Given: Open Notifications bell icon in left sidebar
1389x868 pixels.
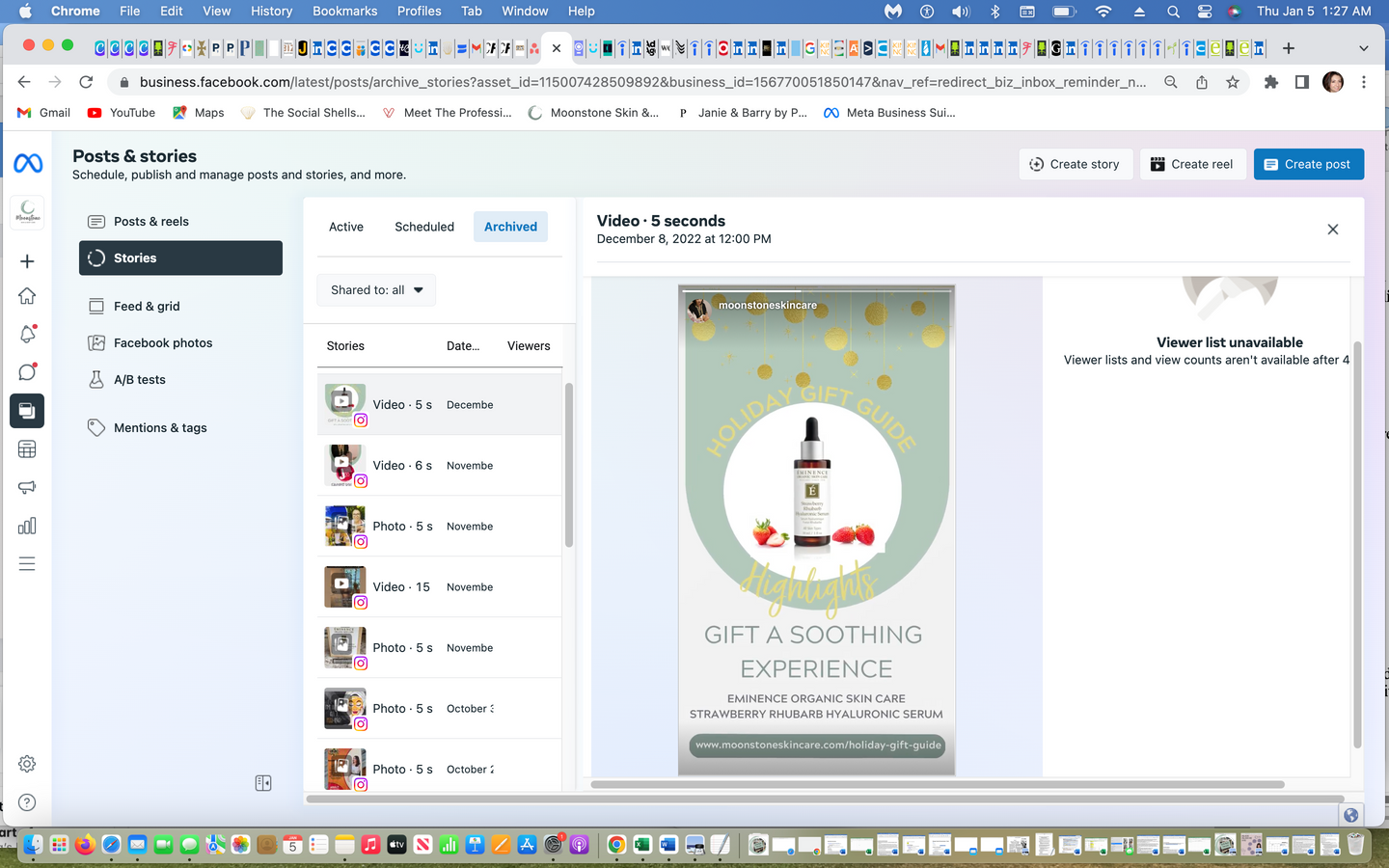Looking at the screenshot, I should [27, 335].
